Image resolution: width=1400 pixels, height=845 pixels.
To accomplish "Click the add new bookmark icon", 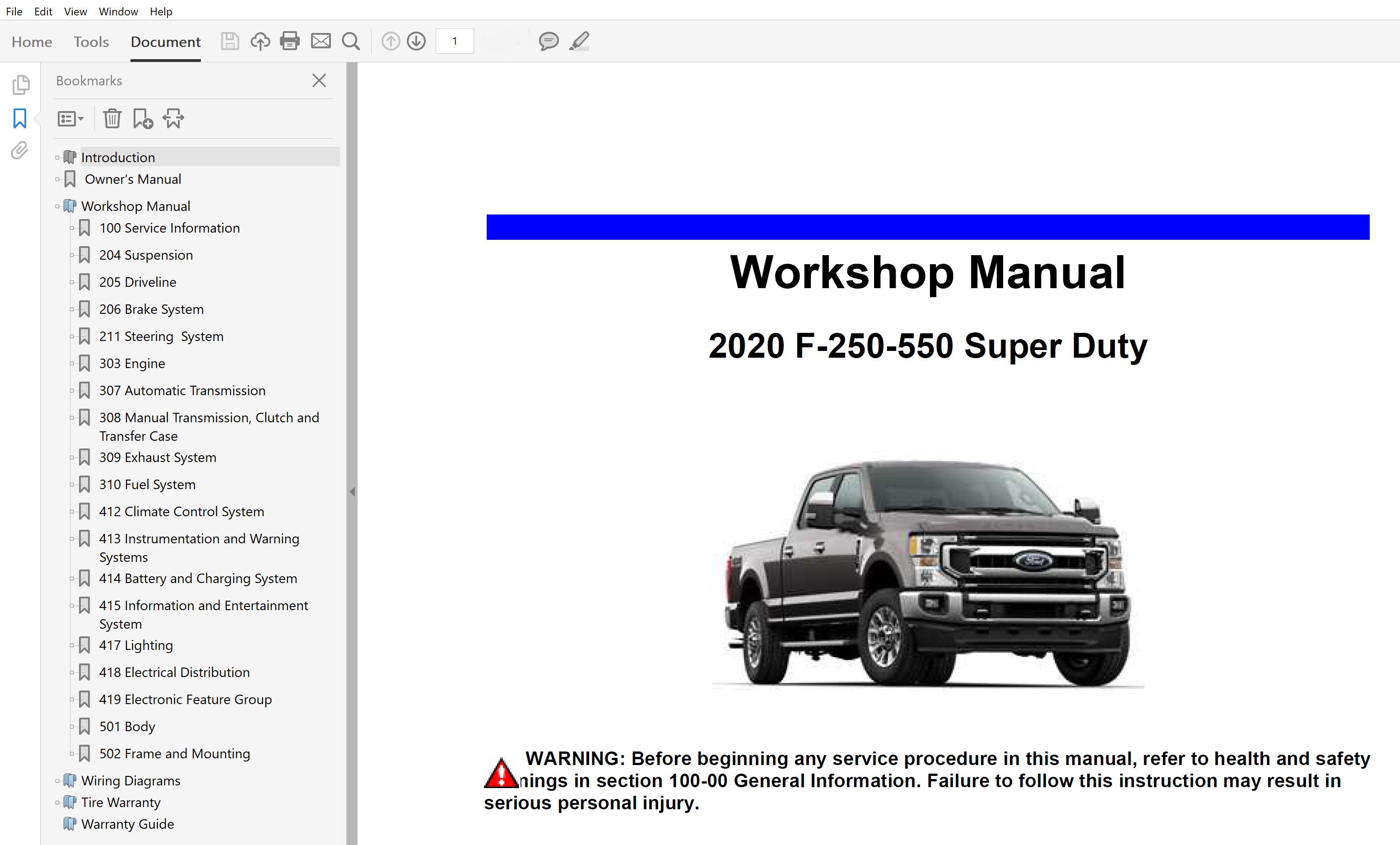I will click(x=142, y=119).
